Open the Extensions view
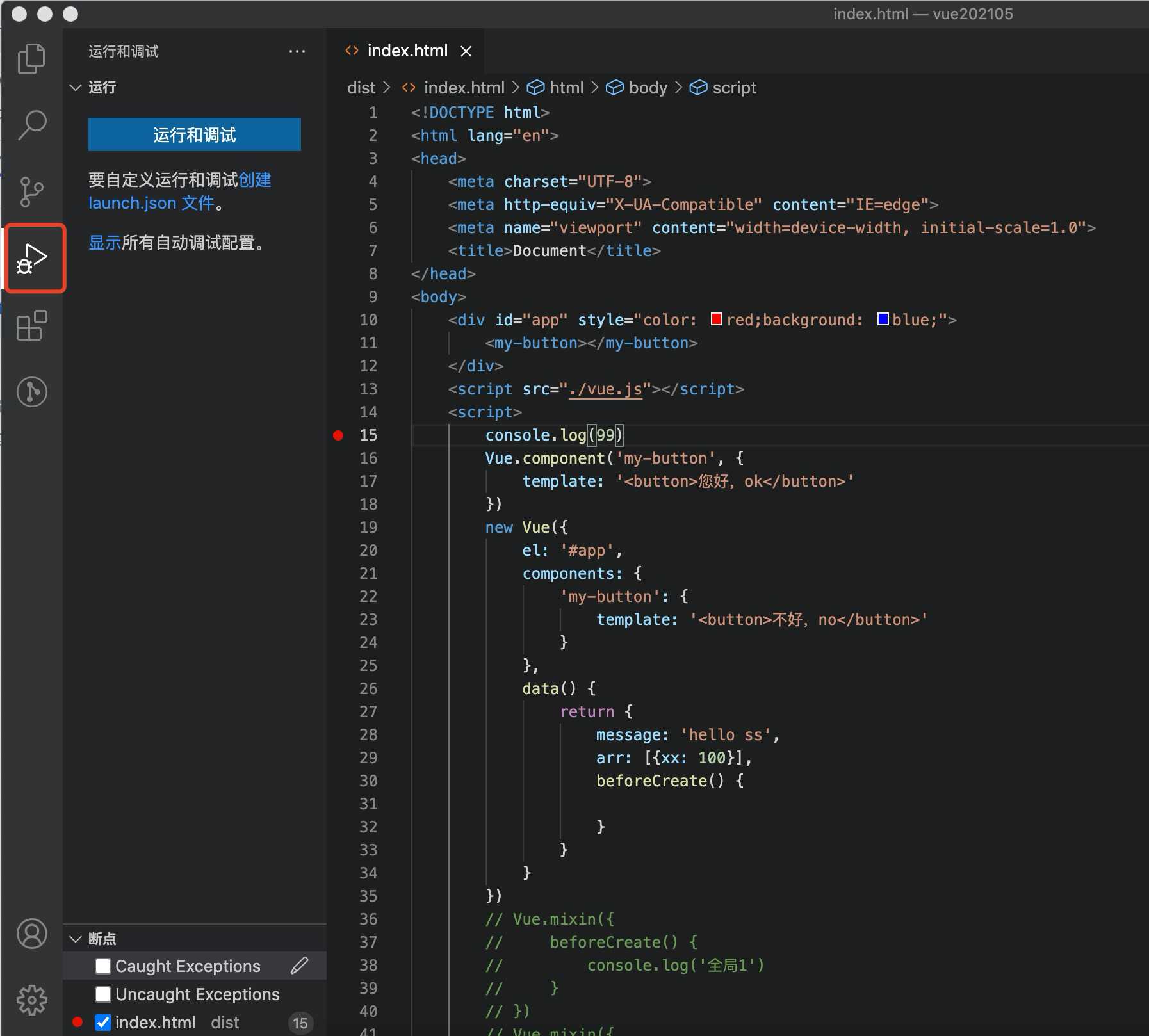 coord(31,325)
